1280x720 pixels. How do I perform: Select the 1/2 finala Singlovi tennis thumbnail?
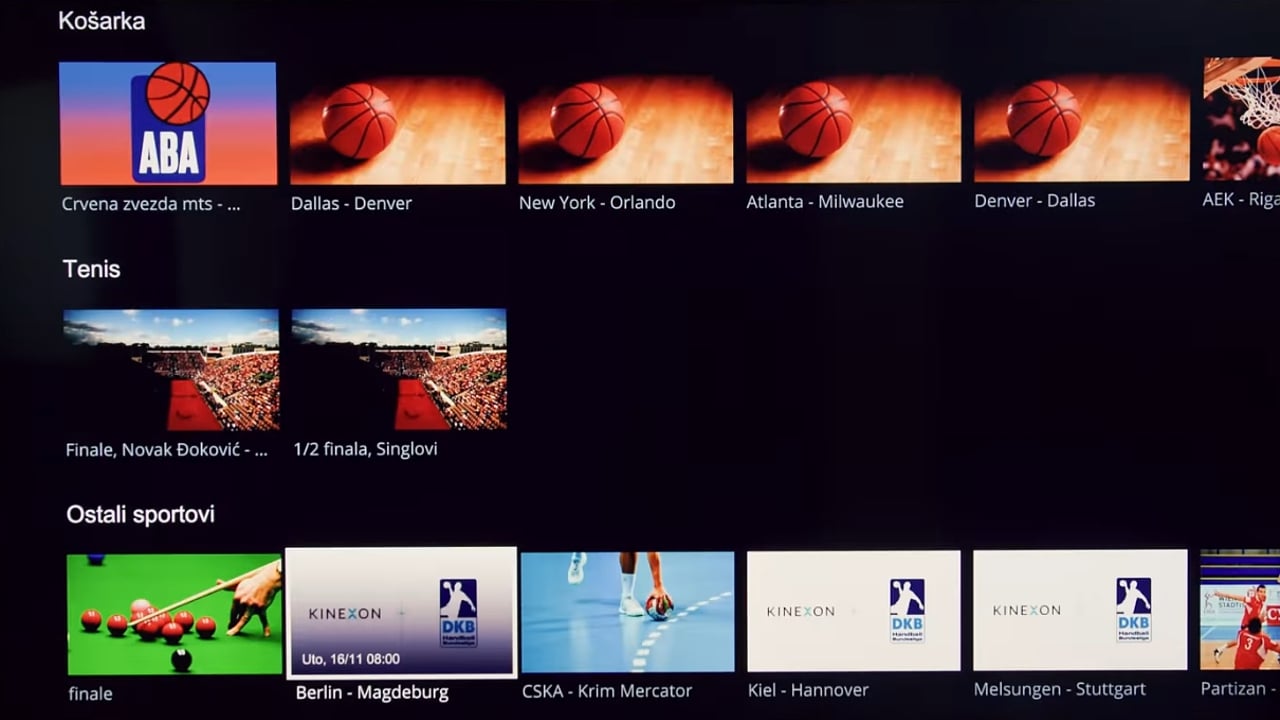tap(399, 369)
